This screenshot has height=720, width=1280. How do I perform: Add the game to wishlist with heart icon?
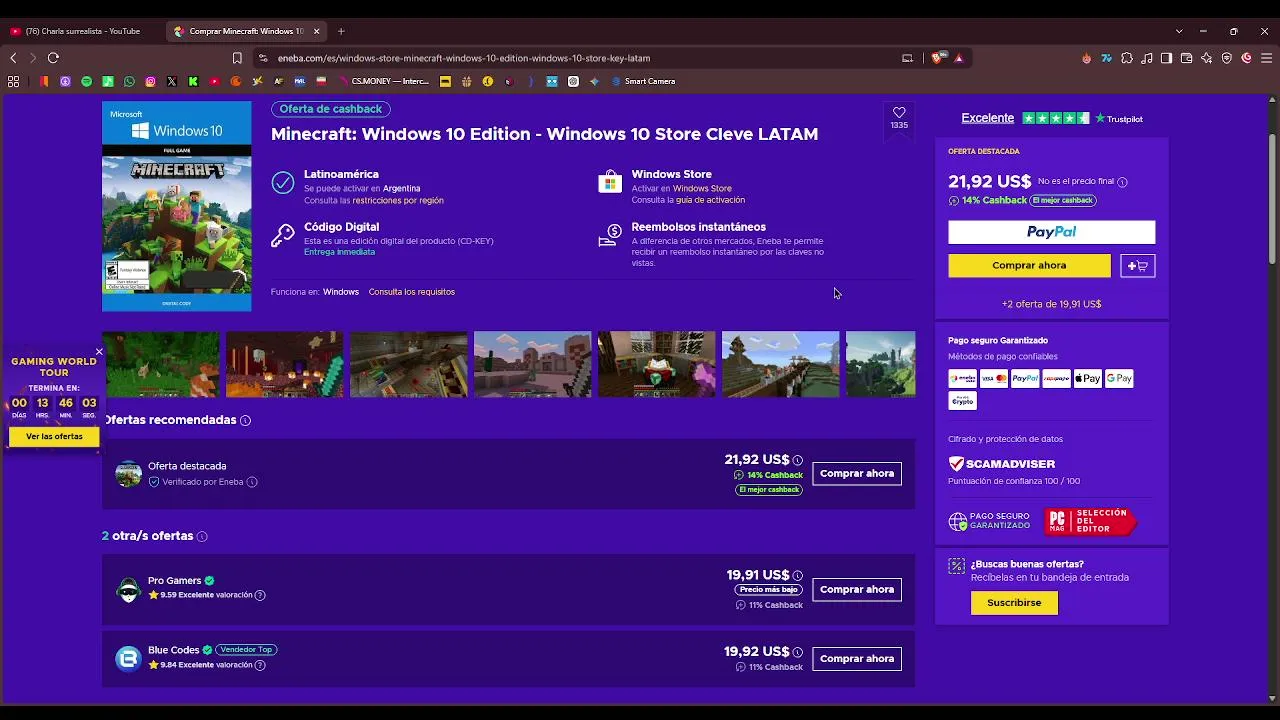tap(899, 113)
